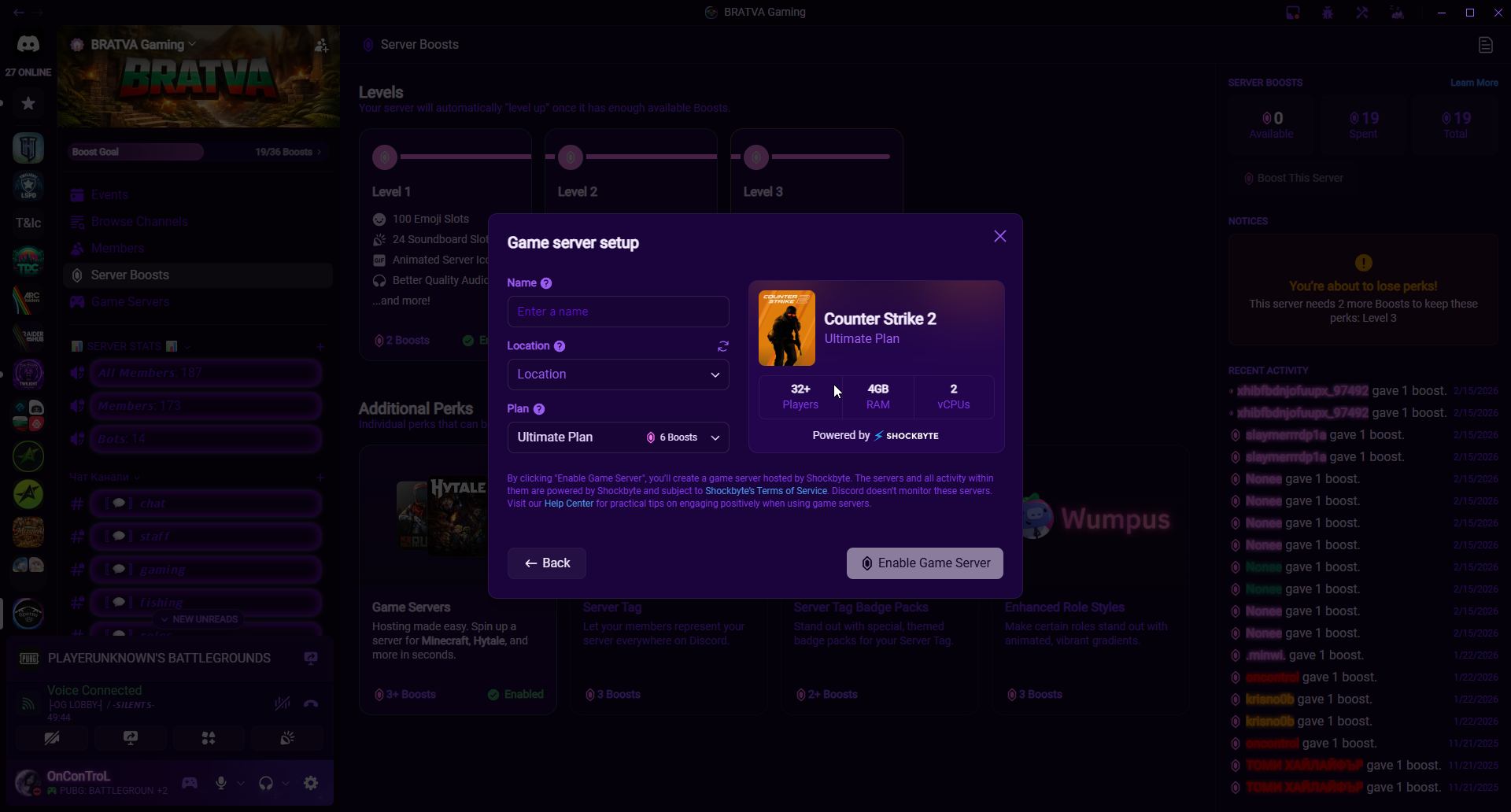Show help tooltip icon next to Location

point(560,346)
